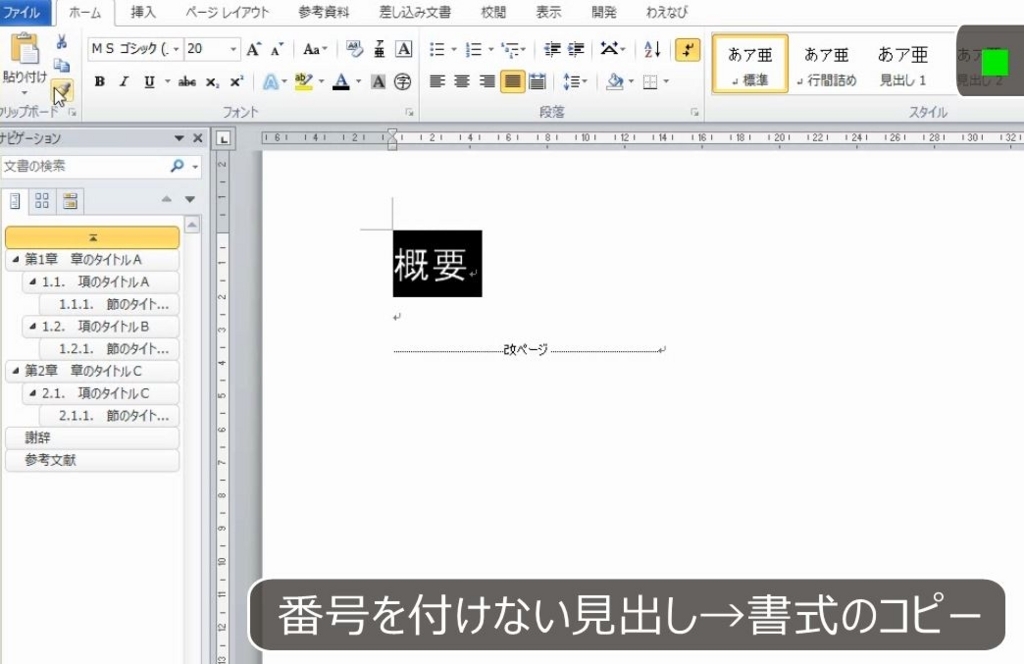Go to 参考文献 heading in navigation
Viewport: 1024px width, 664px height.
(91, 460)
